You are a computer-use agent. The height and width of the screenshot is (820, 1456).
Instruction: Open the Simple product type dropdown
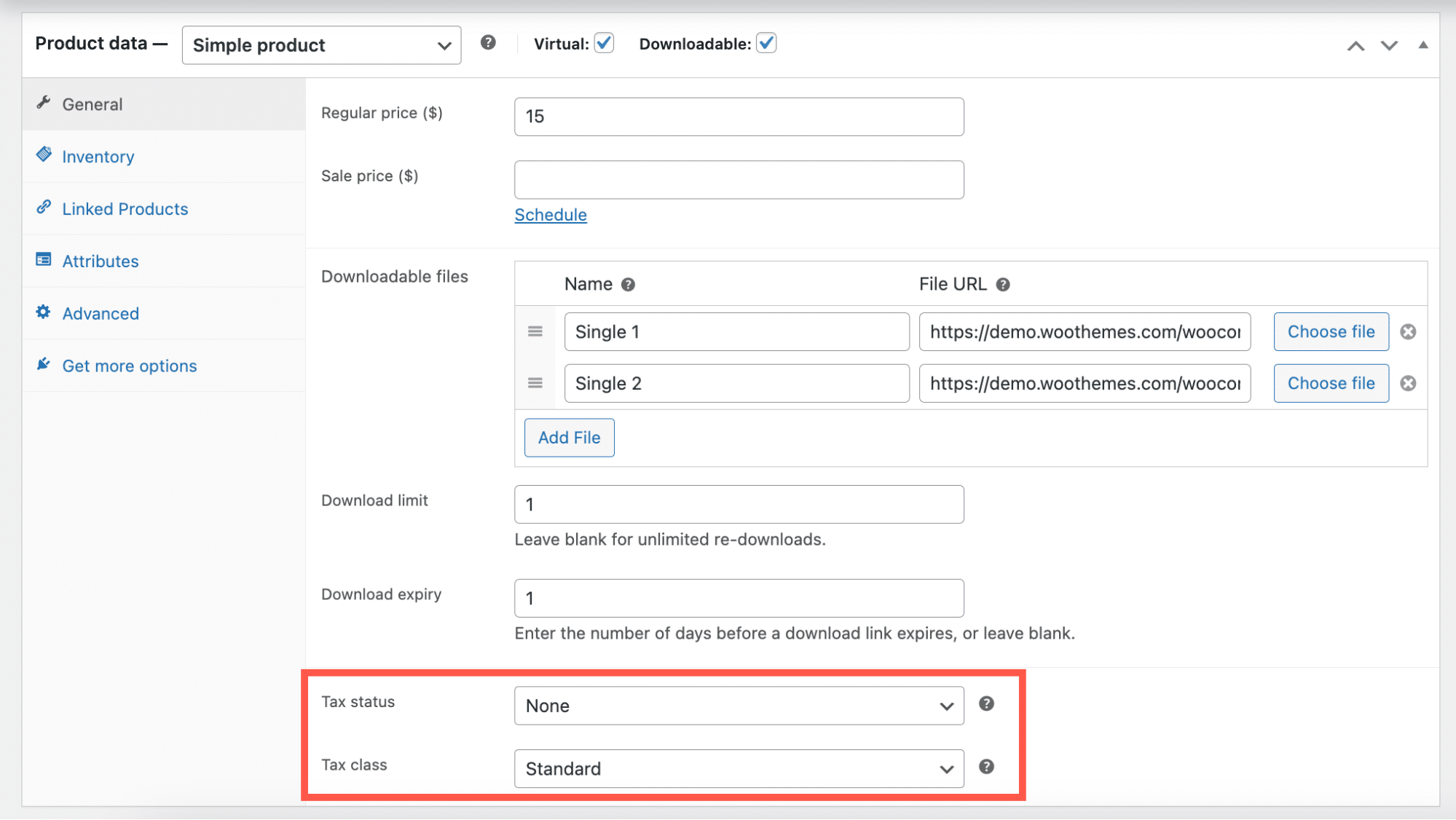pyautogui.click(x=321, y=45)
